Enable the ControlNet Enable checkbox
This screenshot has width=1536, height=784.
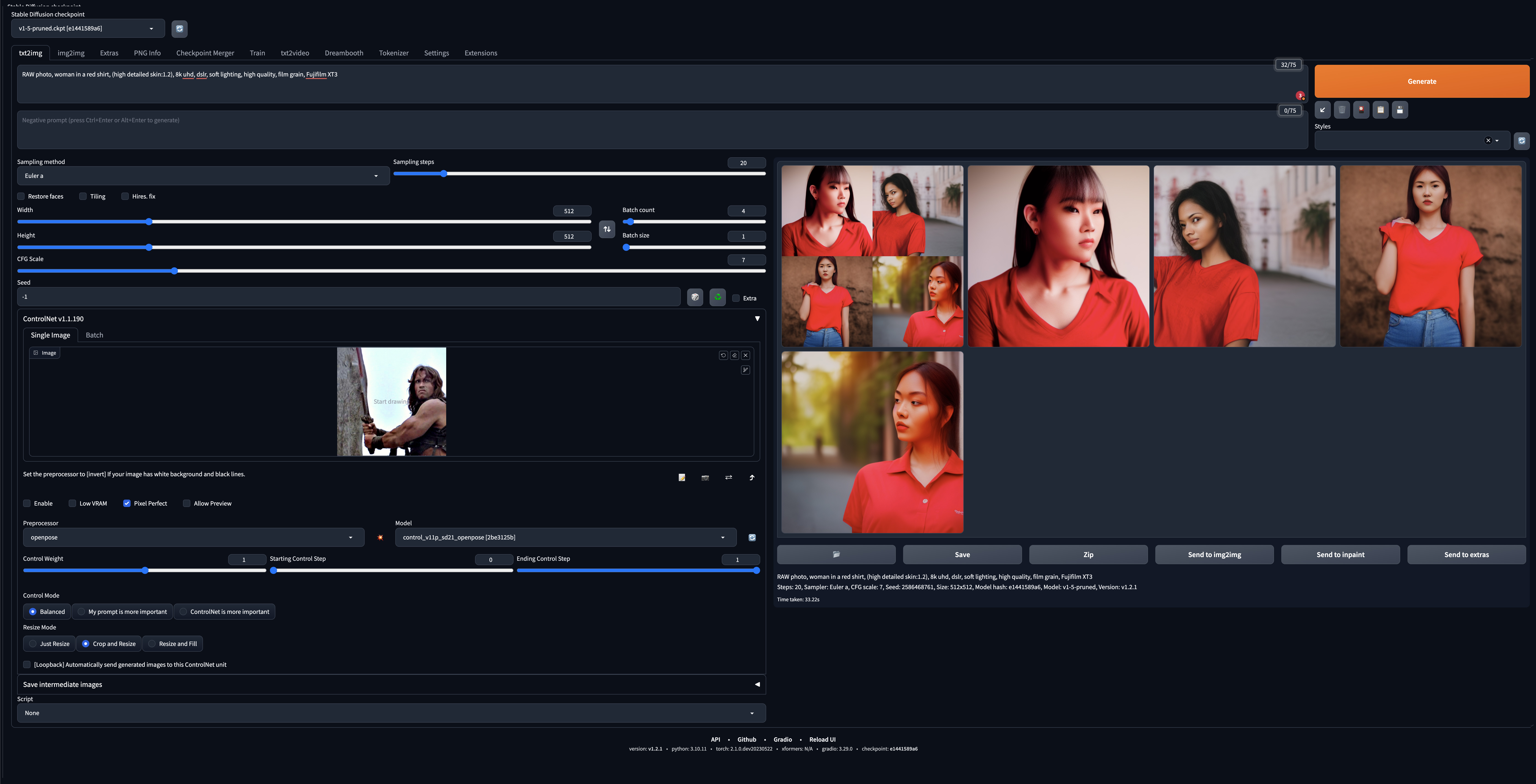pyautogui.click(x=27, y=503)
